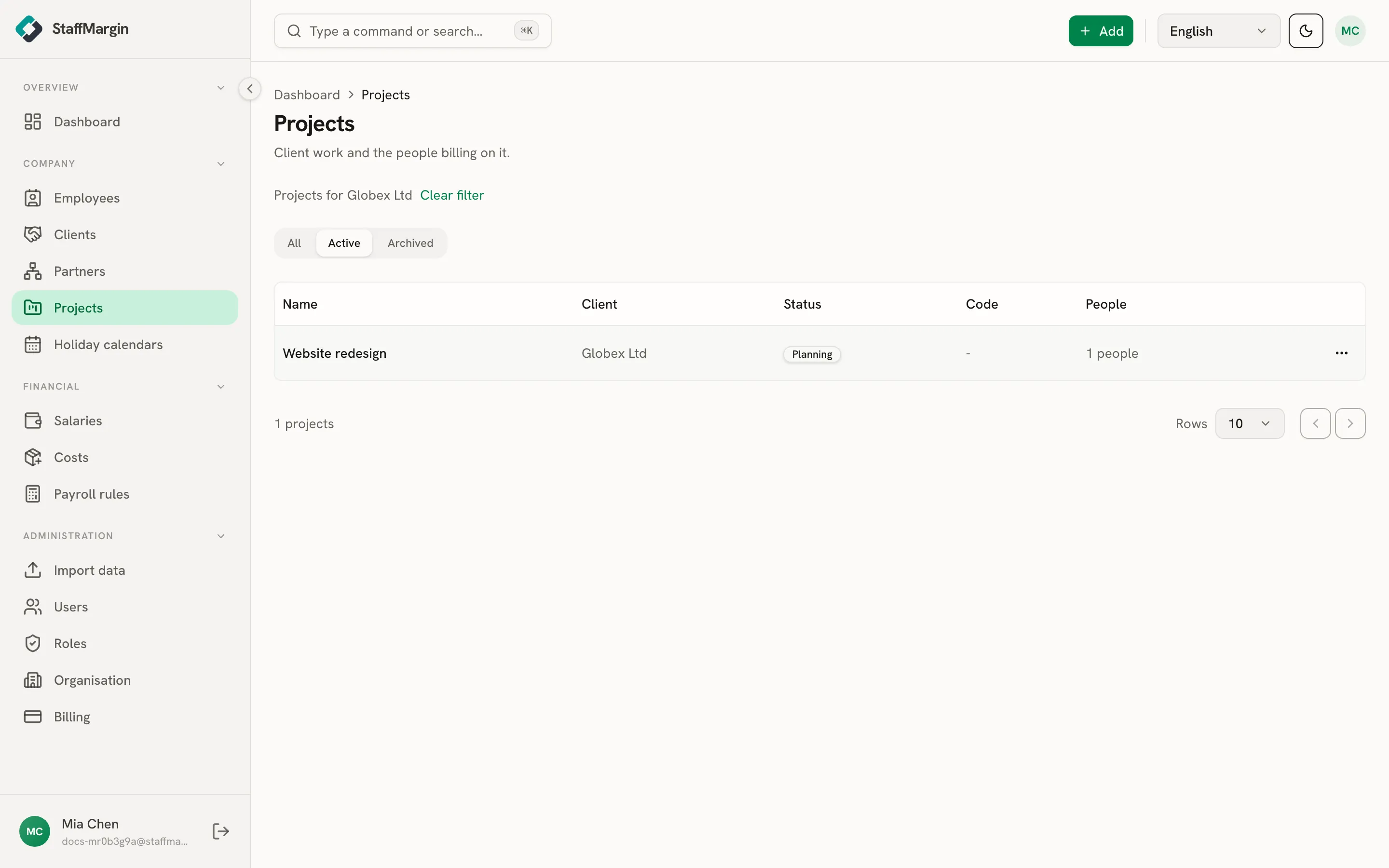
Task: Open the Users people icon
Action: point(33,607)
